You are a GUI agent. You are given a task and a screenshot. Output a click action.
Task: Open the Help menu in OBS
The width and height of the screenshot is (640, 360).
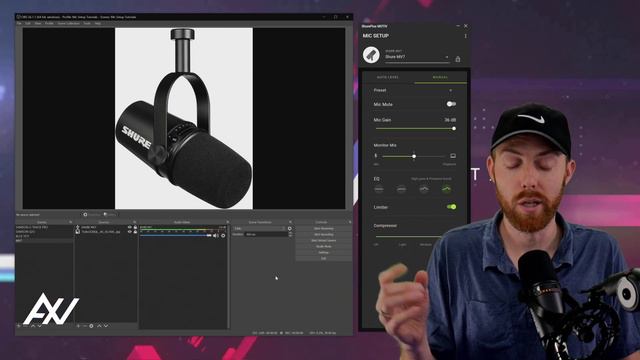coord(98,23)
